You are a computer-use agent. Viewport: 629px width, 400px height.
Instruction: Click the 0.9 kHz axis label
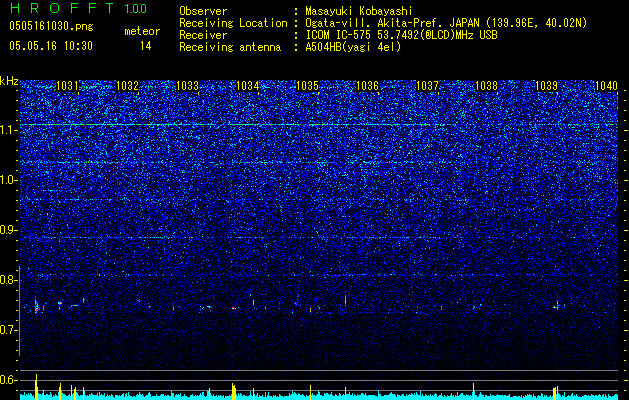[x=7, y=230]
